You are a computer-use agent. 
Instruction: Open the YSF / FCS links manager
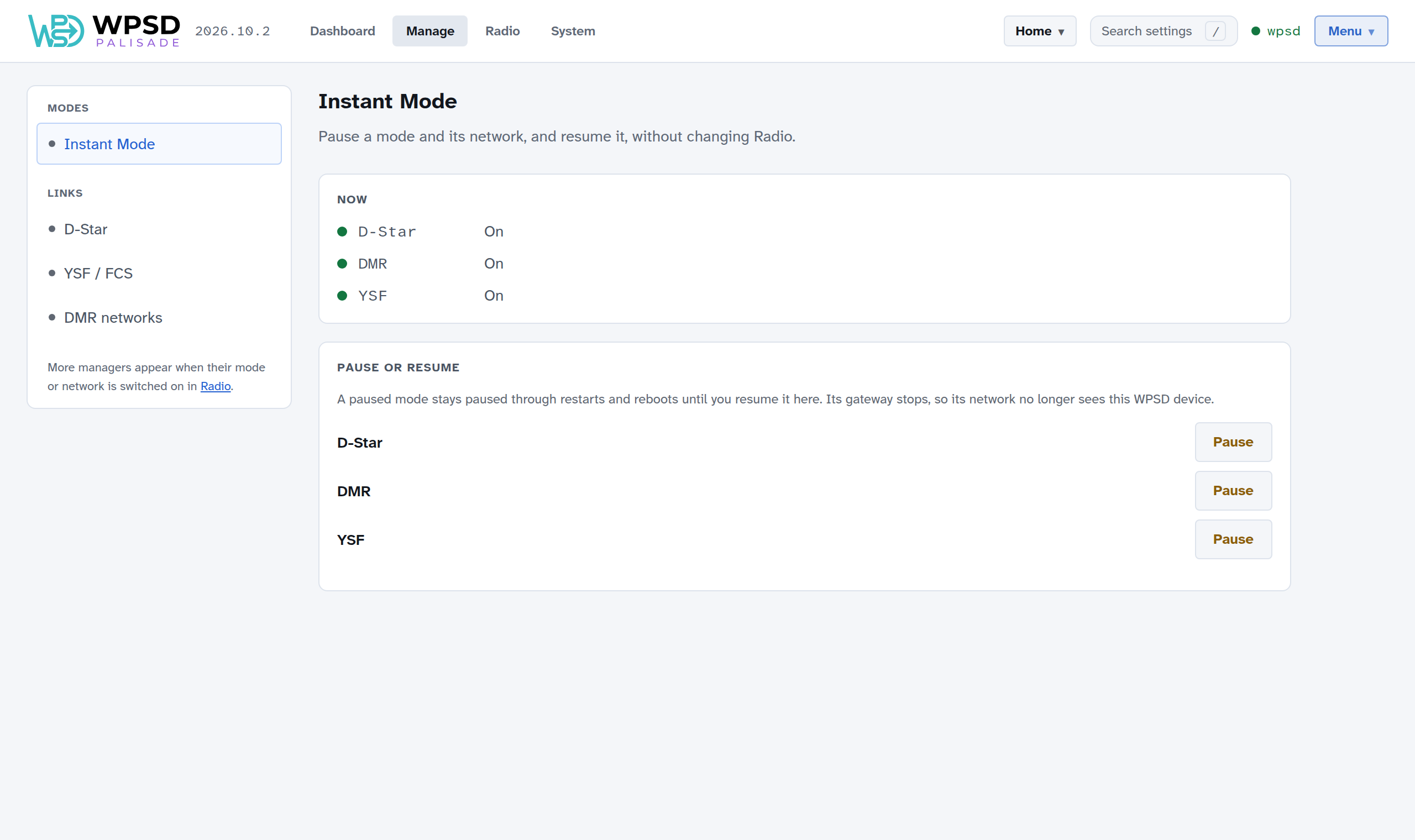pos(159,274)
